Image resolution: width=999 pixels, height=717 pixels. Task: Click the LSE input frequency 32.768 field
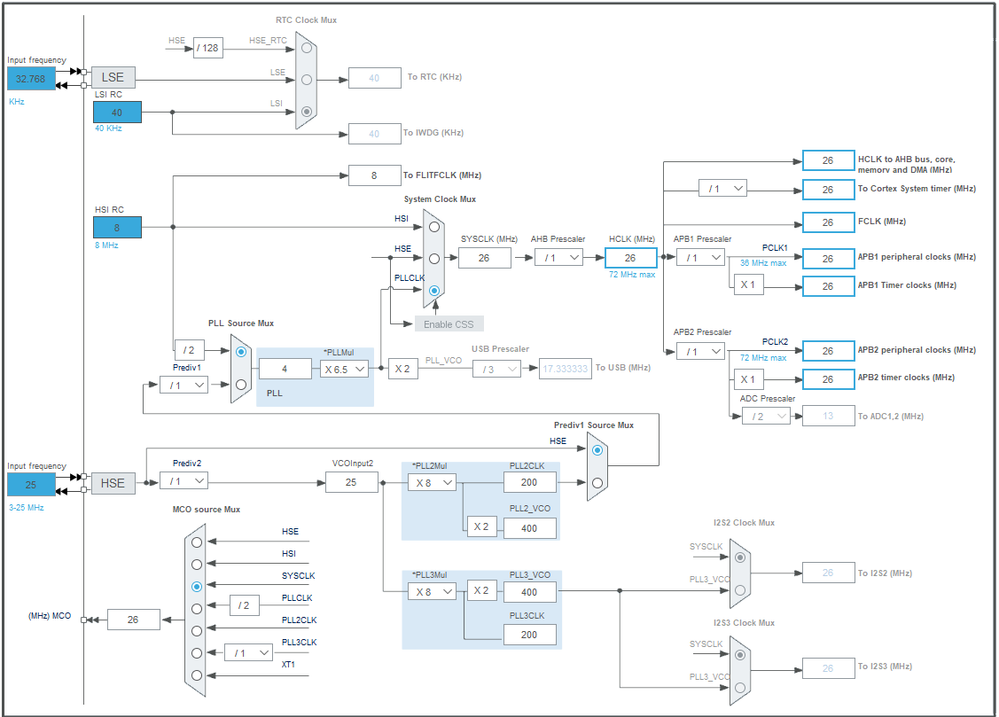[31, 78]
